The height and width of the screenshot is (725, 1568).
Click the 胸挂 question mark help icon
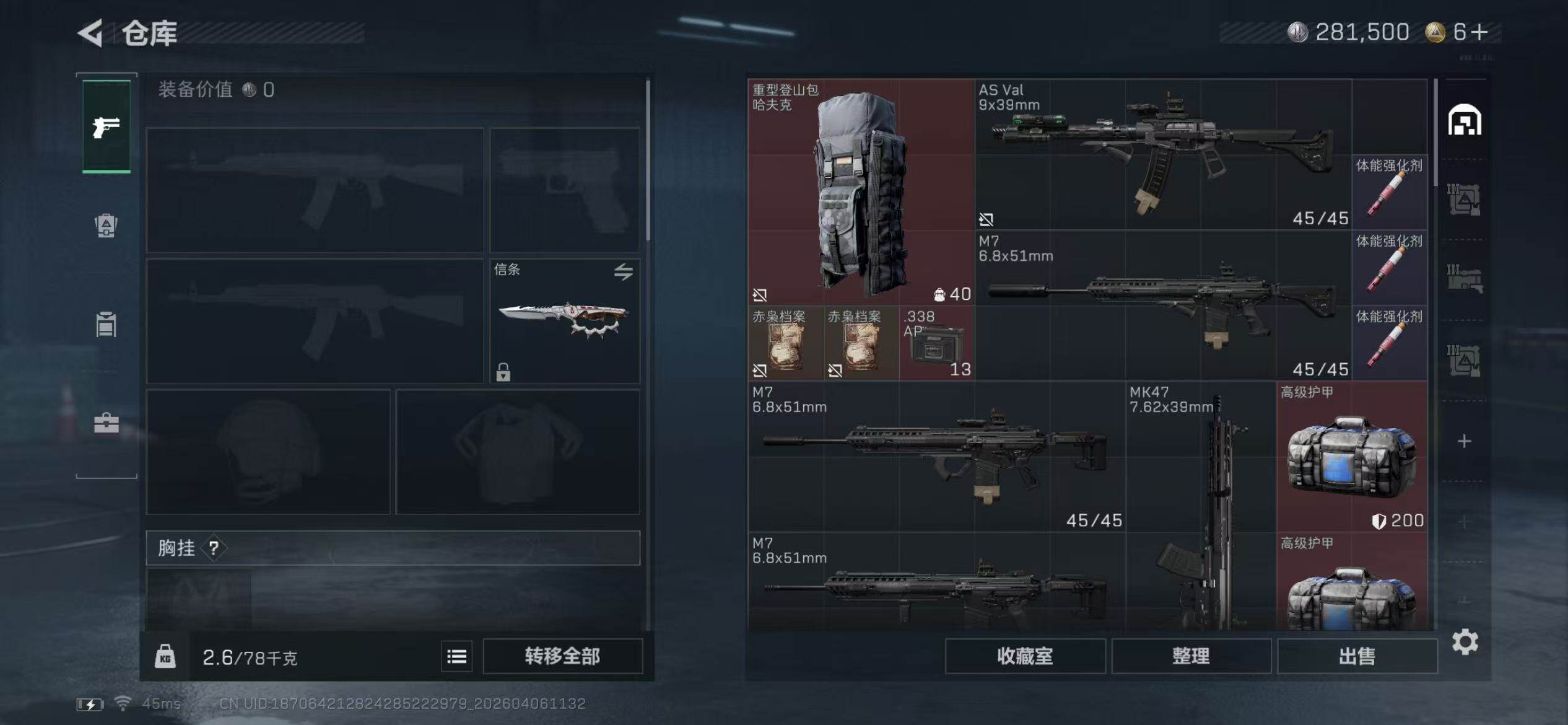(214, 548)
